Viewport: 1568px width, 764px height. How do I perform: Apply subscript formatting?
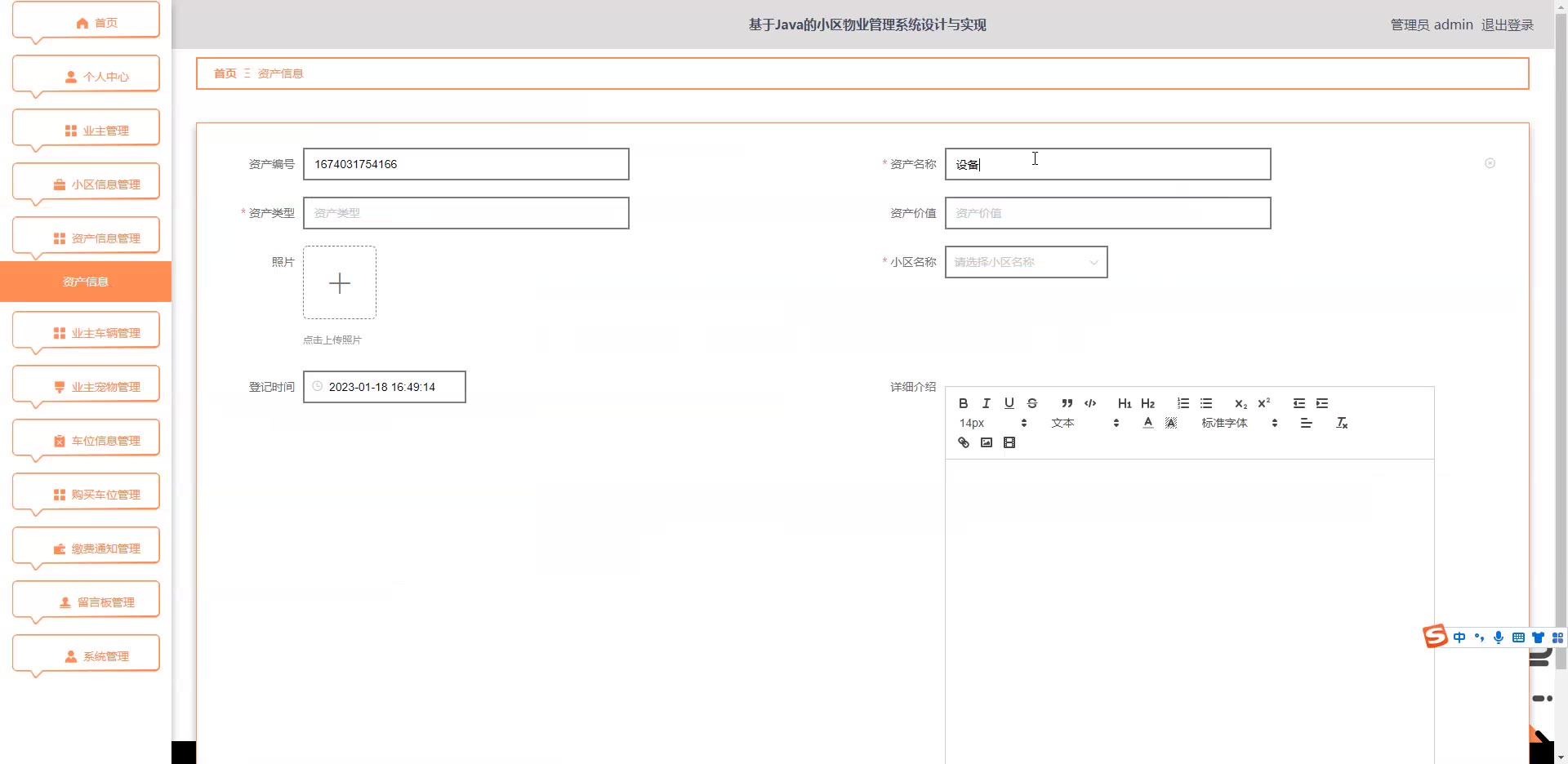coord(1241,403)
